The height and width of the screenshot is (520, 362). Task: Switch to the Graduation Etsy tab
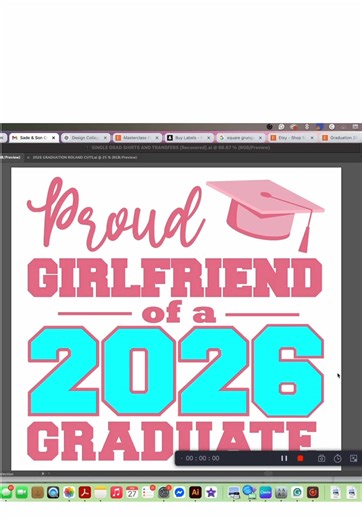click(x=341, y=138)
